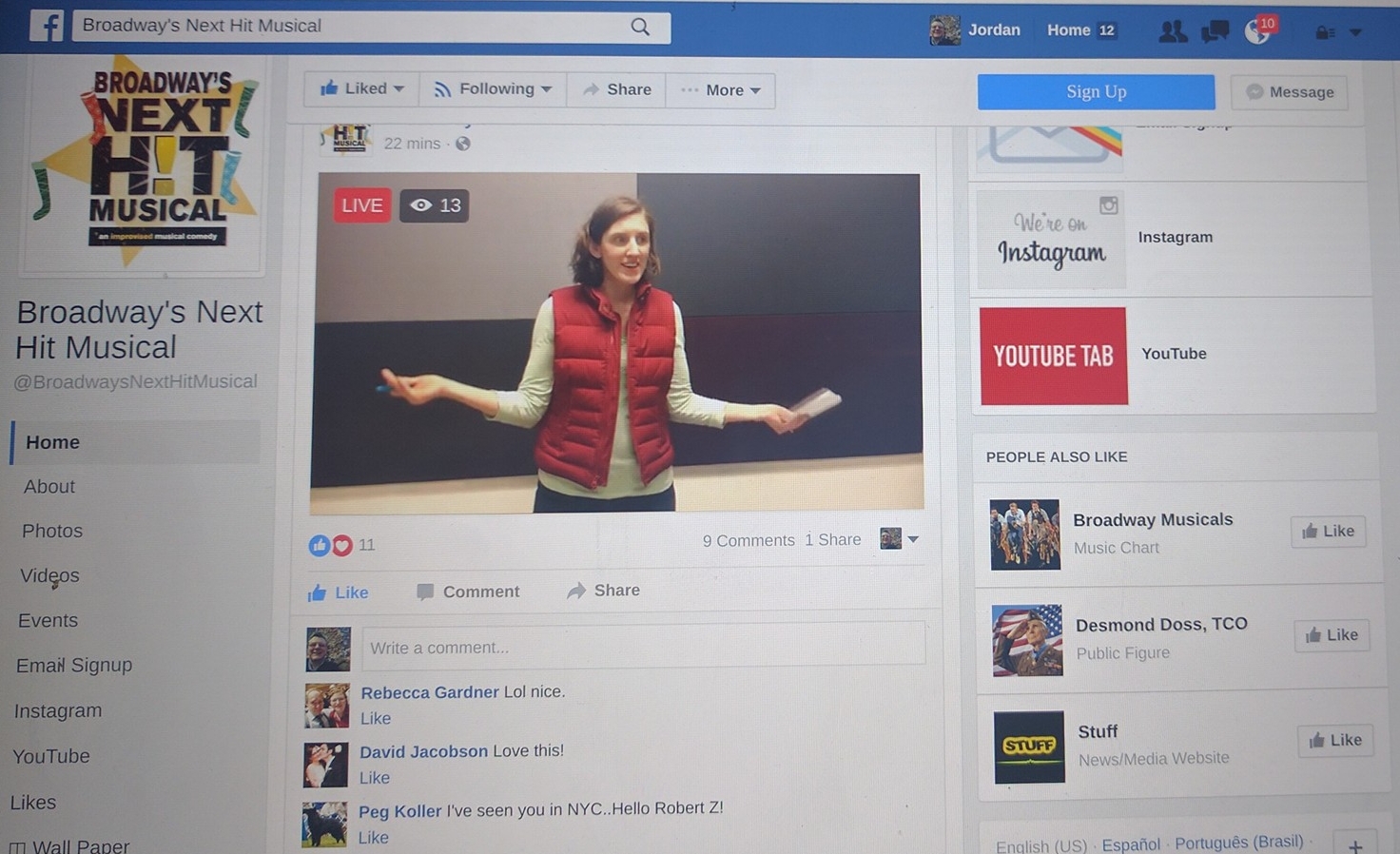Open the Following dropdown button
Image resolution: width=1400 pixels, height=854 pixels.
tap(493, 89)
